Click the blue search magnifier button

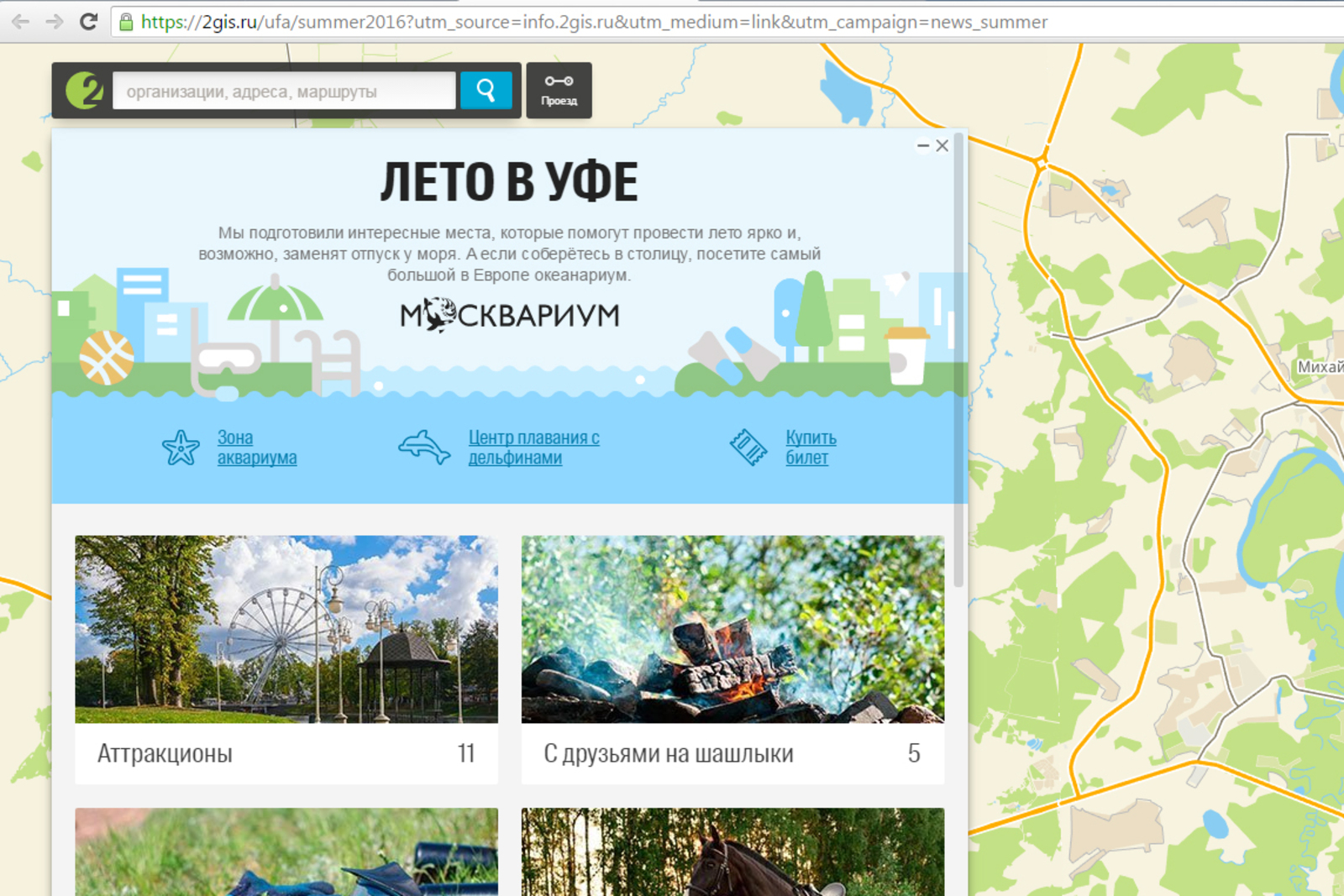486,90
